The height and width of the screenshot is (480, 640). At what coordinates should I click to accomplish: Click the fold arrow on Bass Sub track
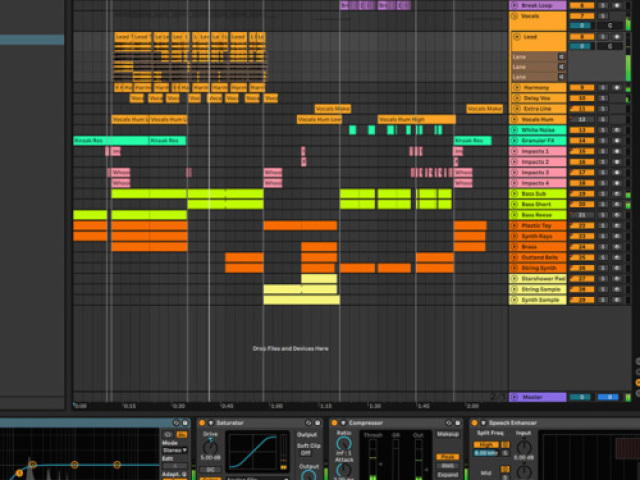pos(514,194)
